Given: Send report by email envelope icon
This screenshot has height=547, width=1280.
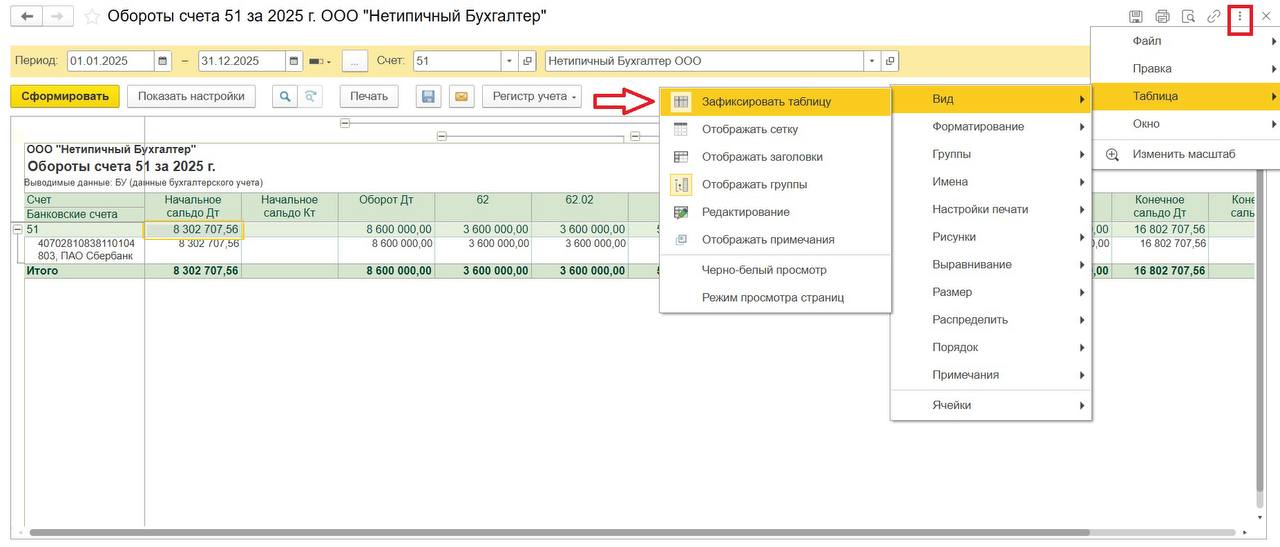Looking at the screenshot, I should pos(460,96).
